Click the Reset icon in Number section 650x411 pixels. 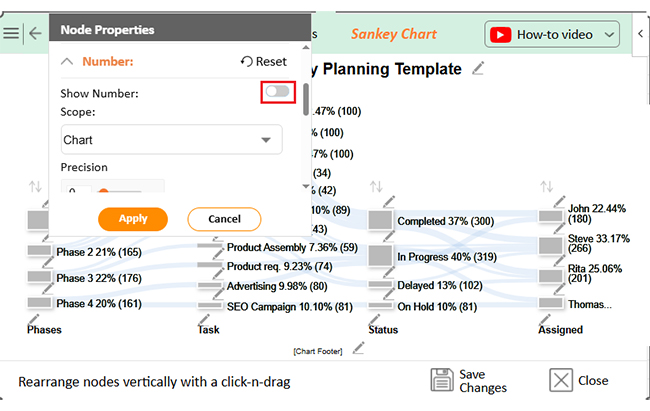[x=246, y=62]
